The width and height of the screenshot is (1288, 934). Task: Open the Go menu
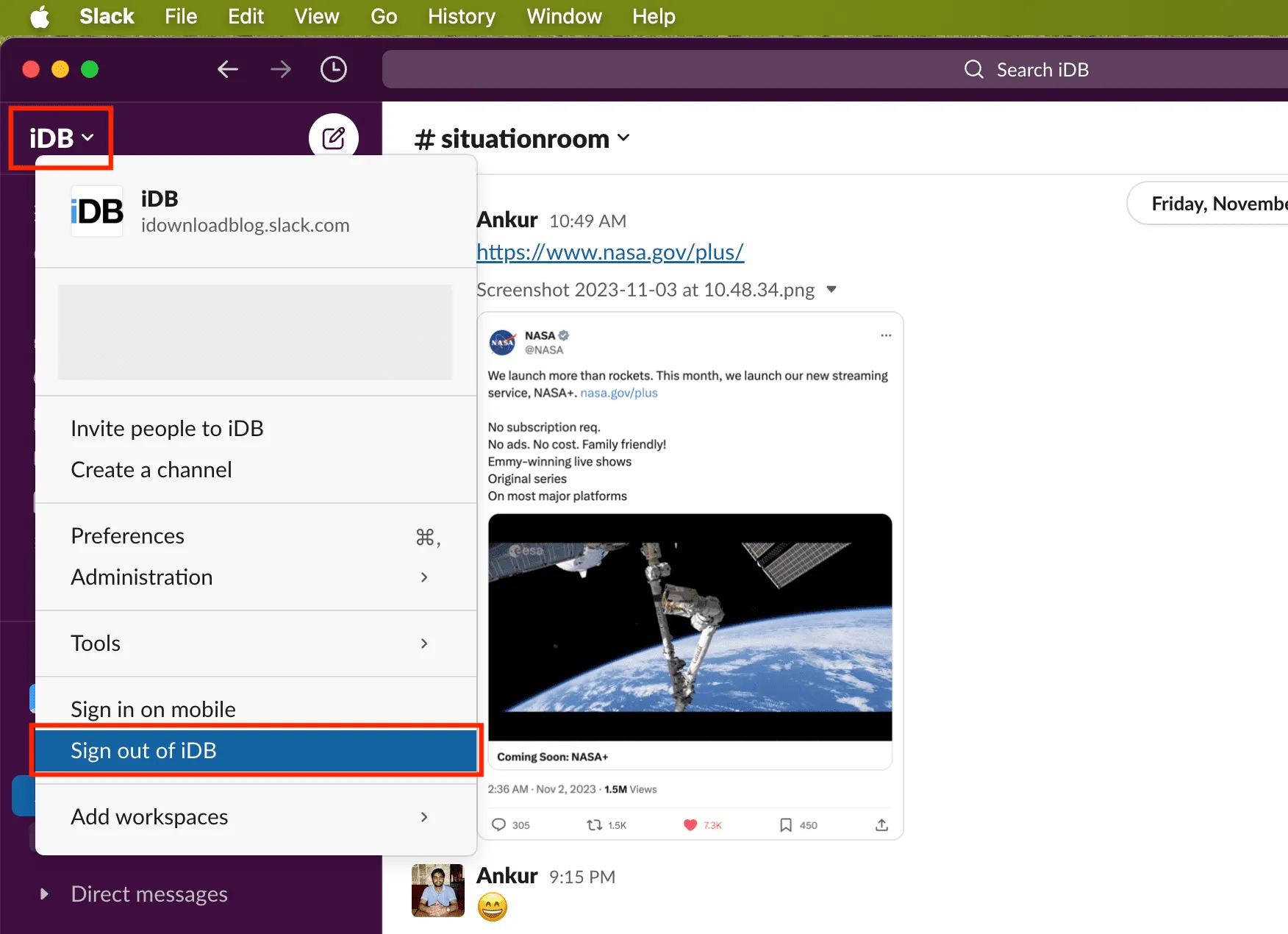click(x=384, y=16)
